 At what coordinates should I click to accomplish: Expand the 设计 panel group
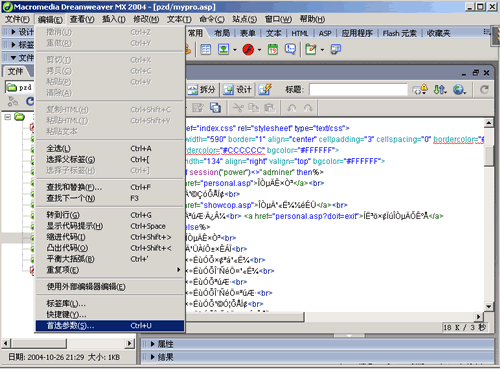click(13, 32)
